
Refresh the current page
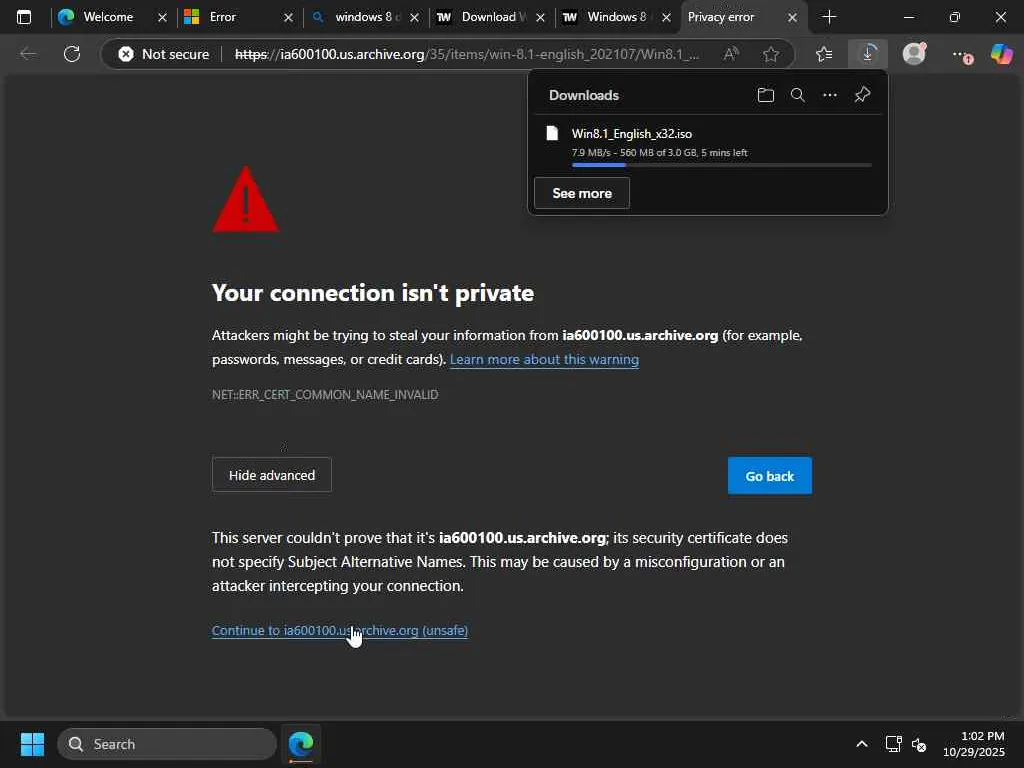(x=72, y=54)
